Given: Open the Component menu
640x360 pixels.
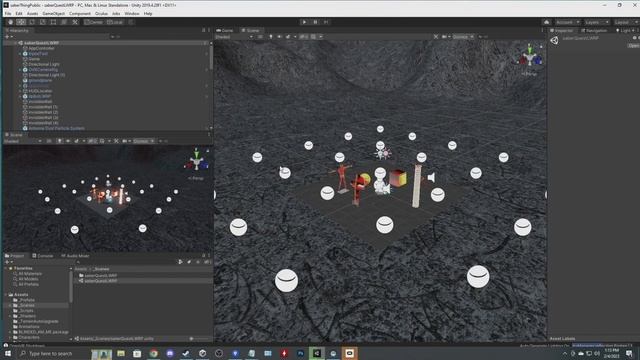Looking at the screenshot, I should pyautogui.click(x=80, y=13).
